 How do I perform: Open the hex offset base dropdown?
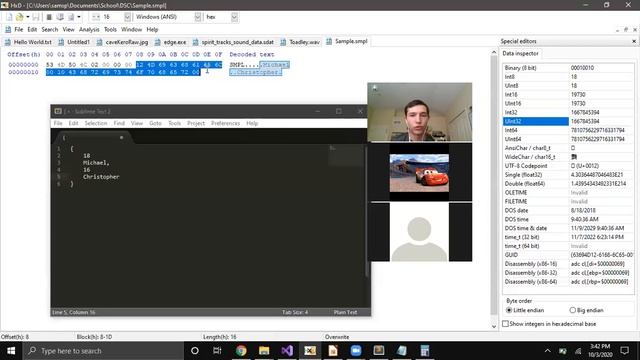coord(234,17)
